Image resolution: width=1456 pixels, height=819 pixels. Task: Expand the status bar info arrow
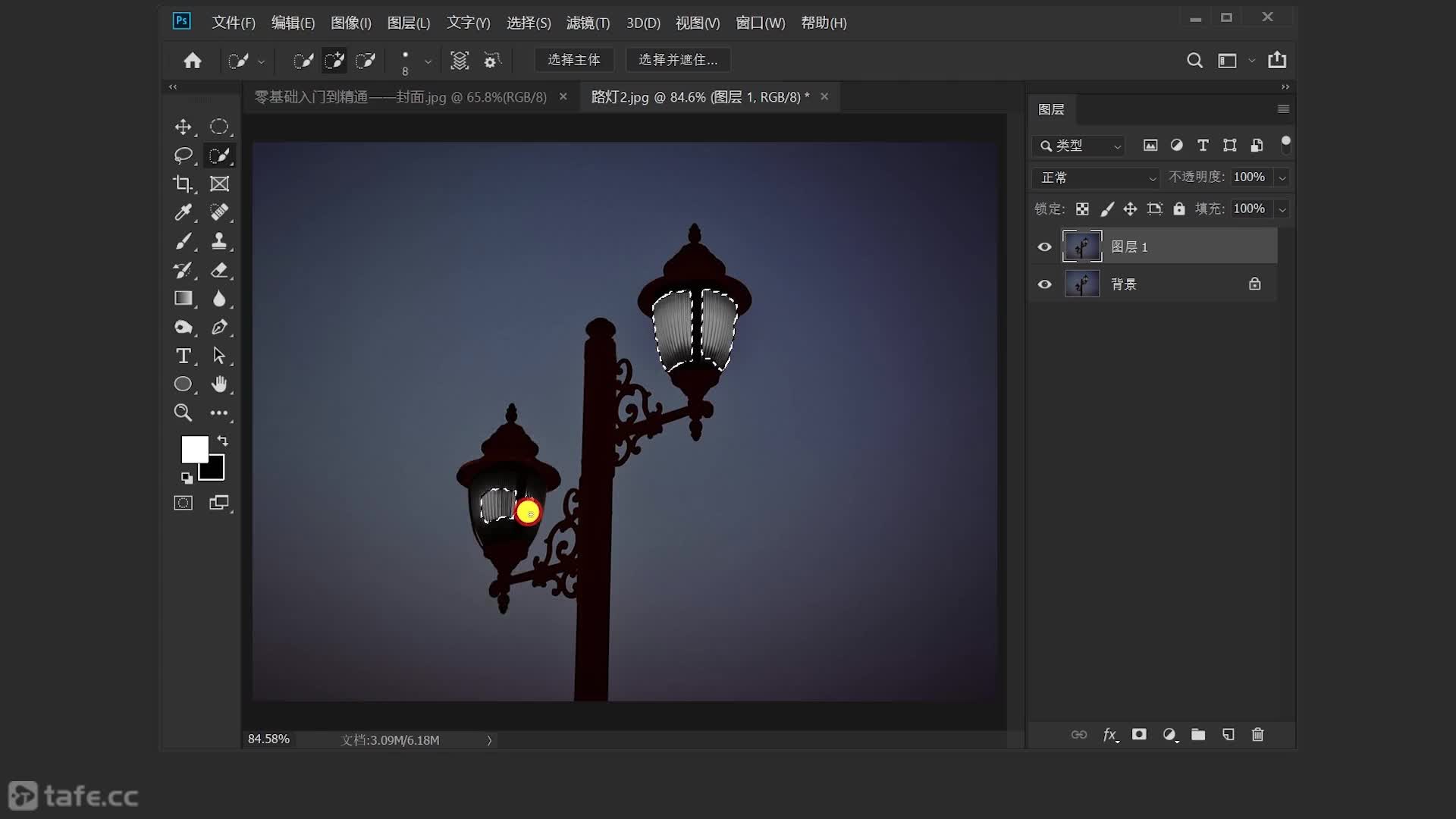[489, 740]
